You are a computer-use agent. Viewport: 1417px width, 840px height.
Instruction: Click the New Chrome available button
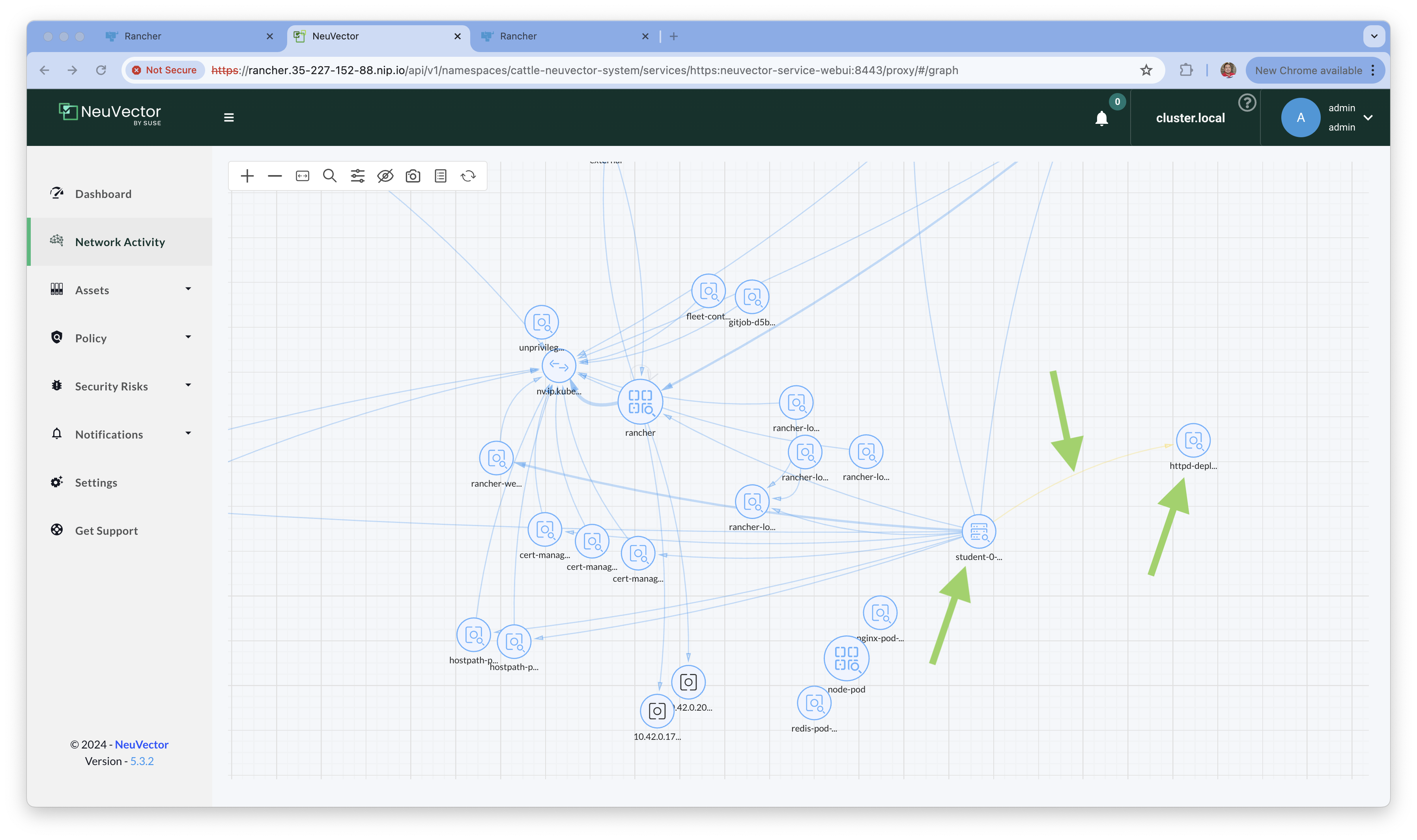(1308, 70)
